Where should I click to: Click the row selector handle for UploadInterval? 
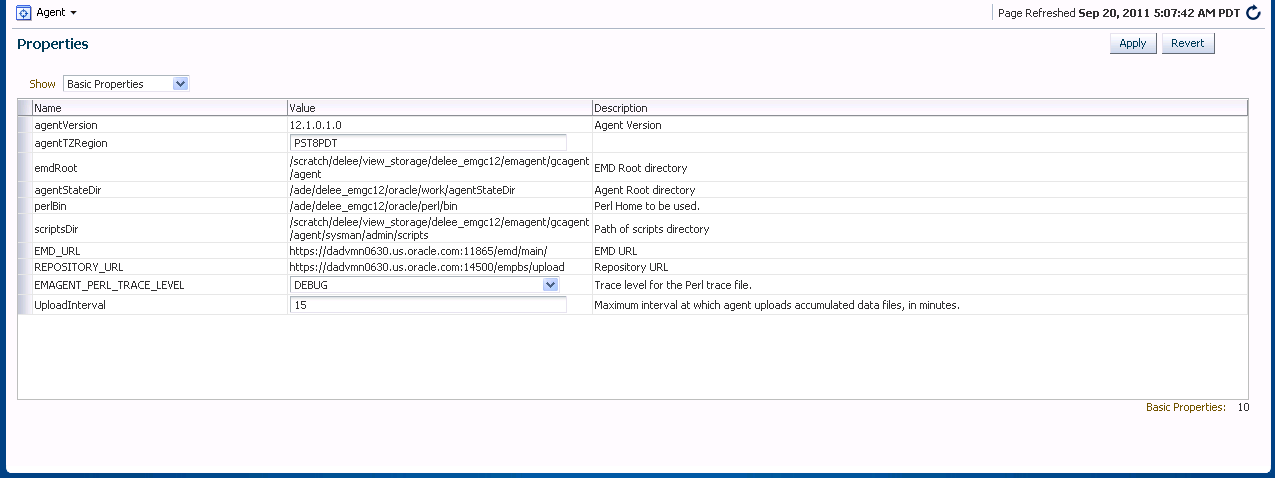24,305
